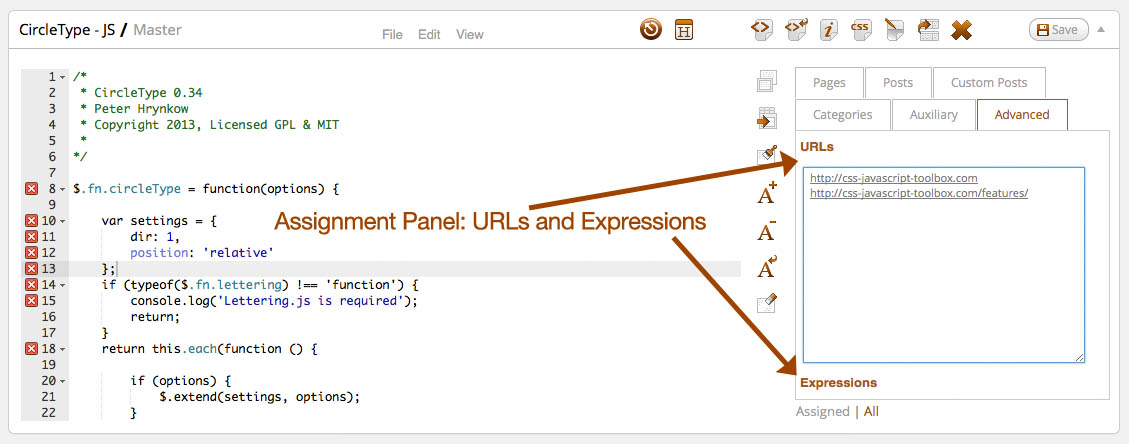Click the Save button
The width and height of the screenshot is (1129, 444).
click(x=1058, y=30)
